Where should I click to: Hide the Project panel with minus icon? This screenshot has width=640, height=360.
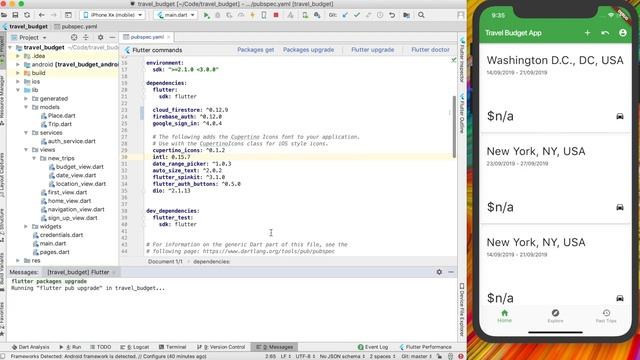[112, 37]
